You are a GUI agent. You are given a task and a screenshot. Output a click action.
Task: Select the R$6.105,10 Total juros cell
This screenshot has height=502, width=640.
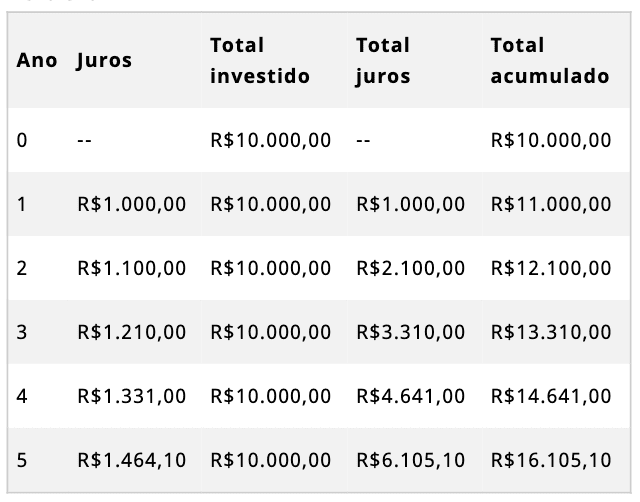[410, 460]
